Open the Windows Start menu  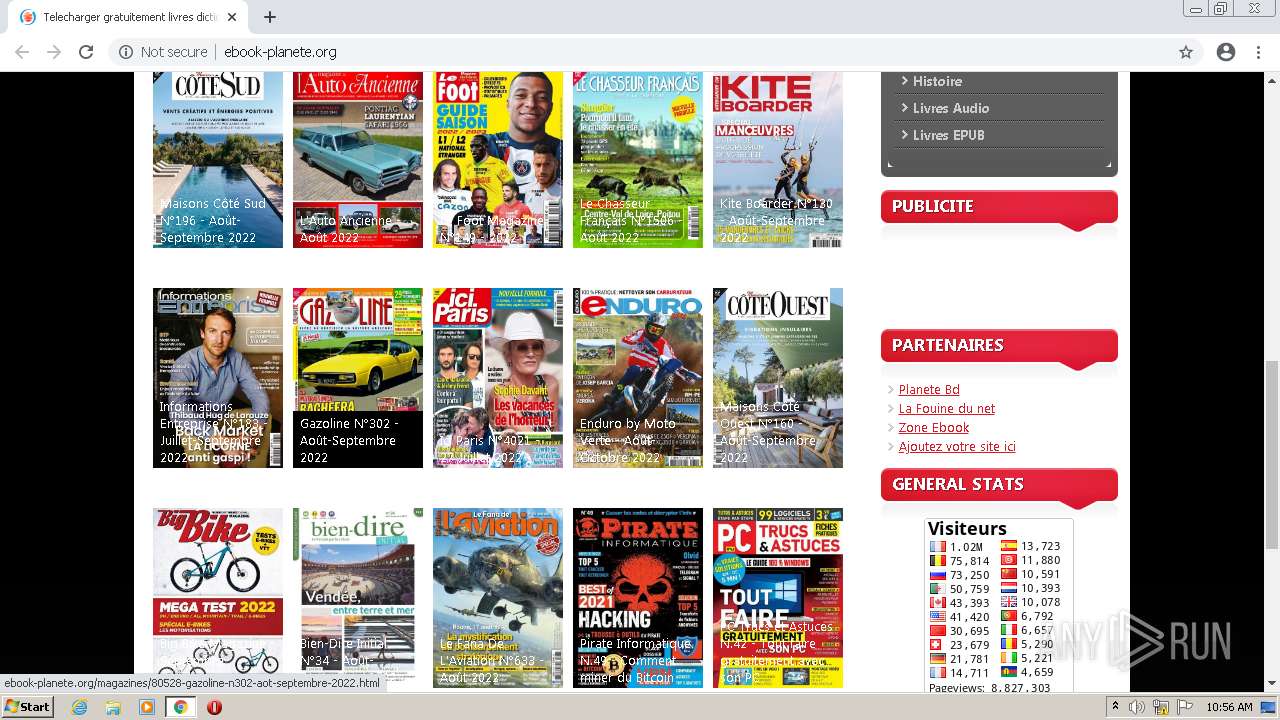coord(28,707)
